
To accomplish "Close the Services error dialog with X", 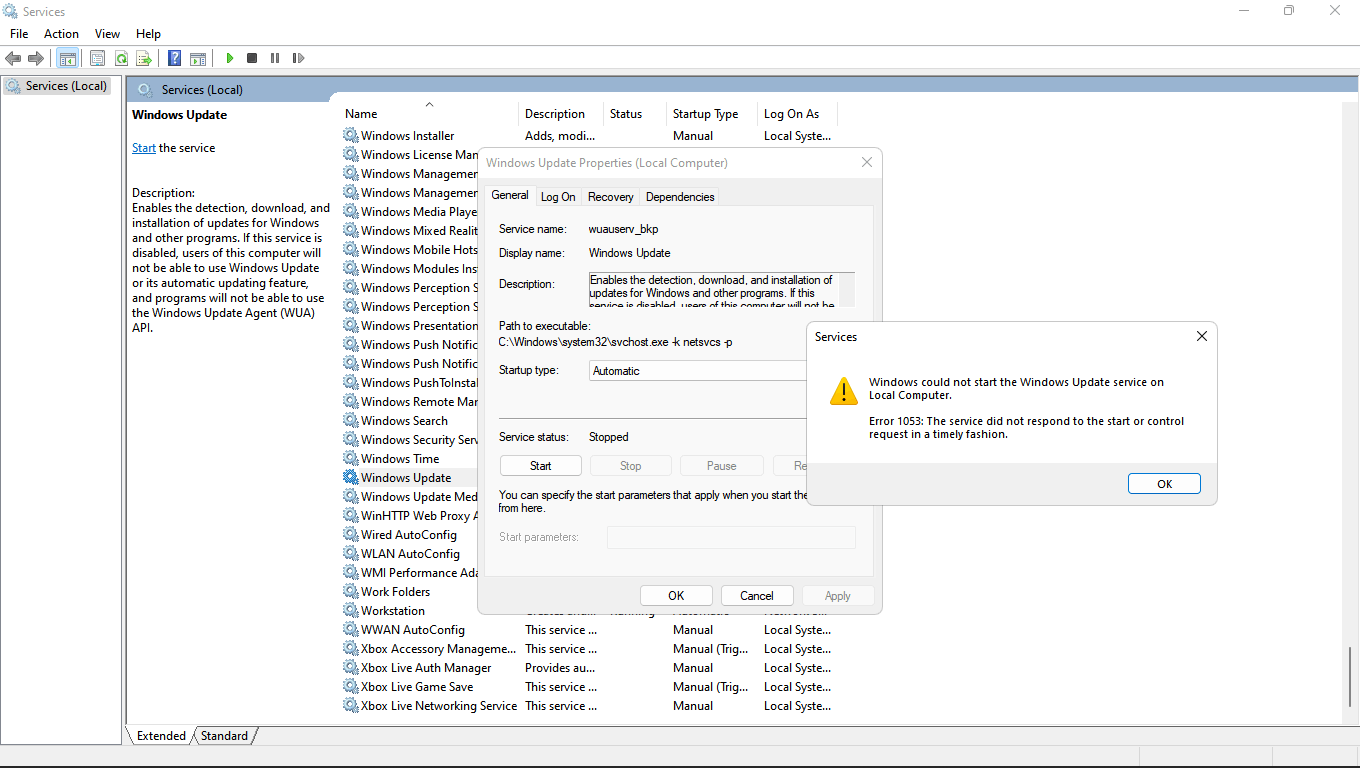I will (1201, 337).
